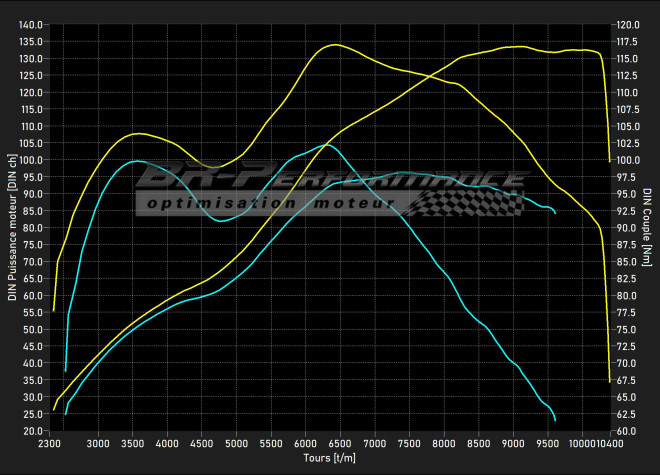This screenshot has height=475, width=660.
Task: Click the 3000 label on the x-axis
Action: [98, 443]
